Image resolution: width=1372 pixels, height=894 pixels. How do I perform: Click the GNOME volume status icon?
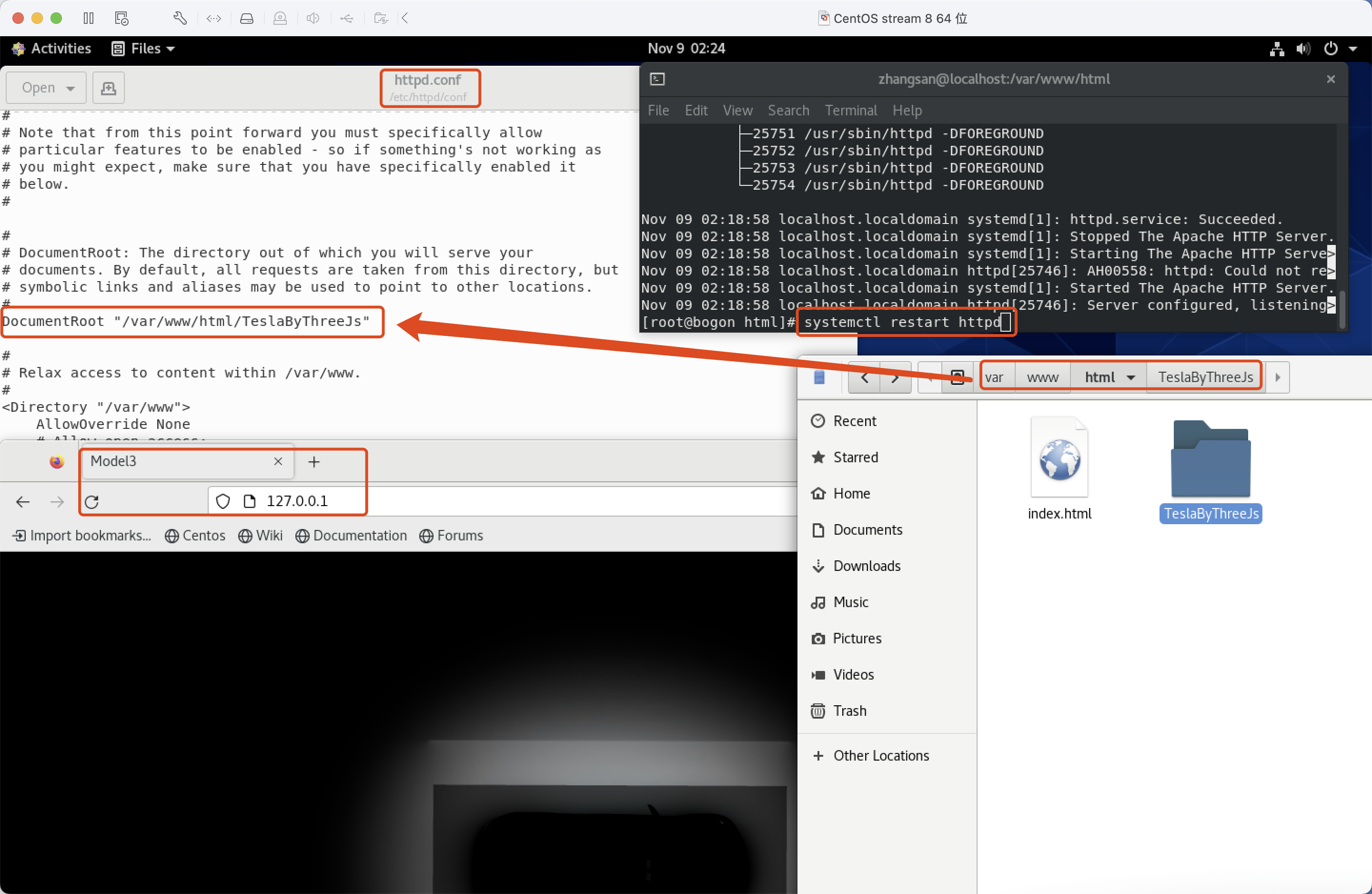1303,49
